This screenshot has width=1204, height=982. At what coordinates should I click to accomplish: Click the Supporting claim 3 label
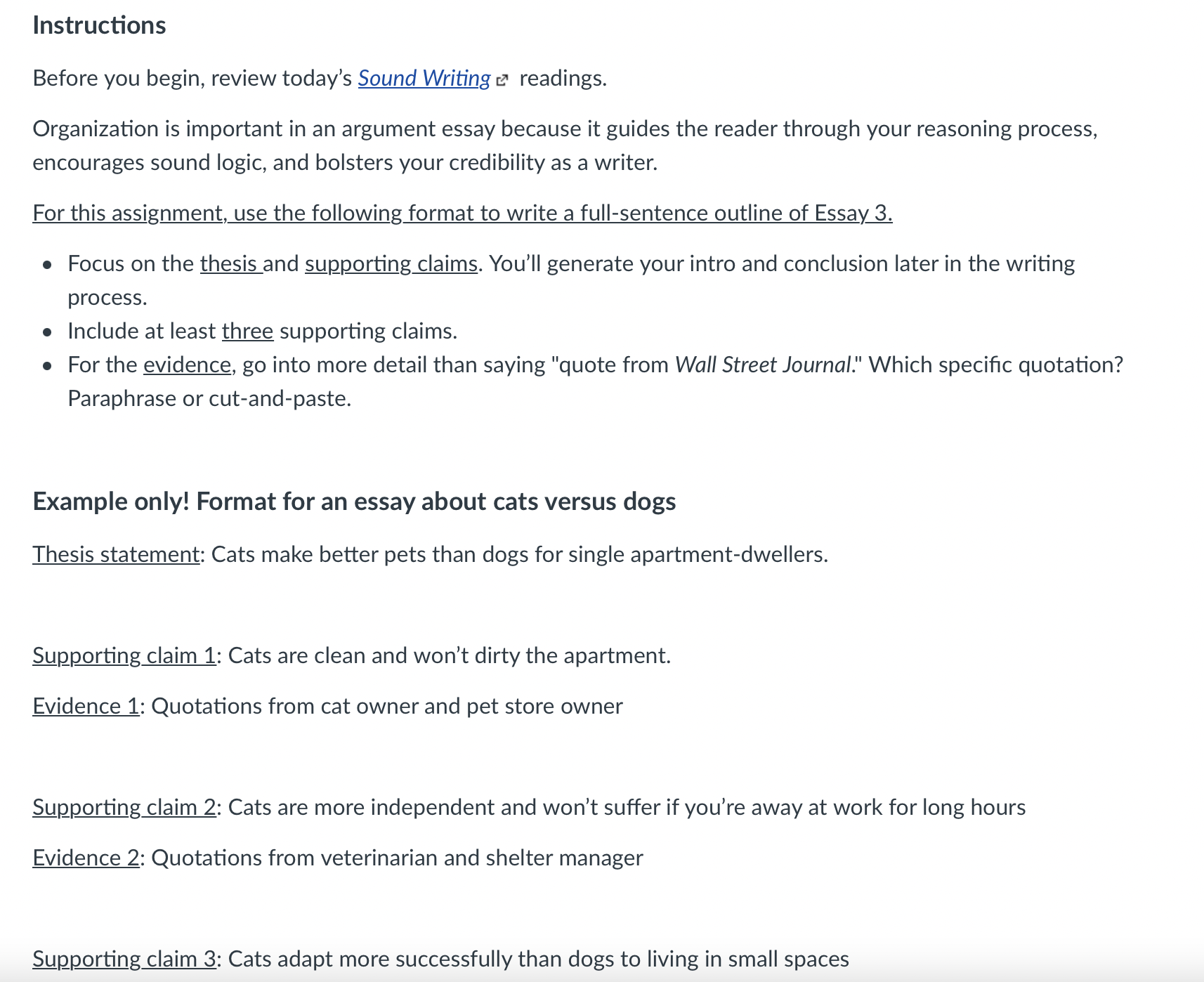124,959
